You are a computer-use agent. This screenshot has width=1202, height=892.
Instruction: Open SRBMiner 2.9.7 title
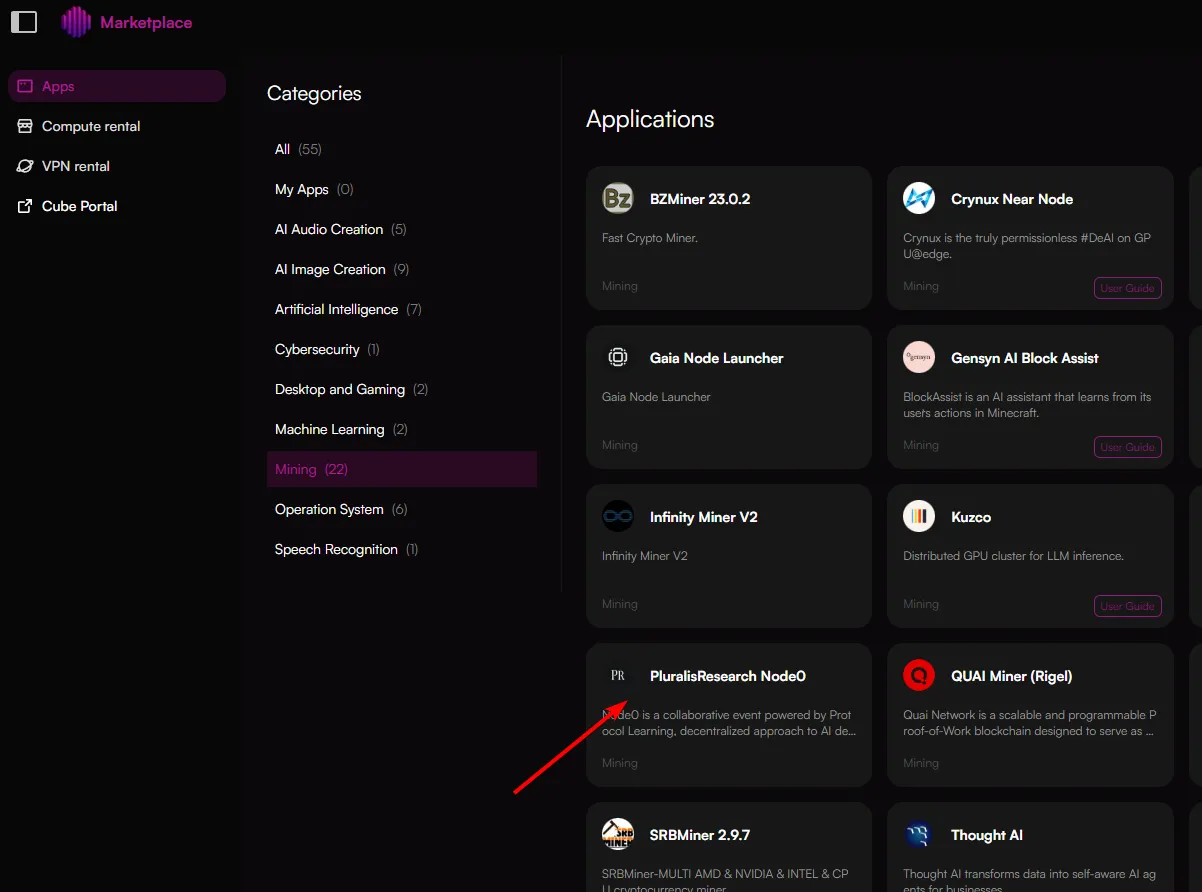click(700, 835)
